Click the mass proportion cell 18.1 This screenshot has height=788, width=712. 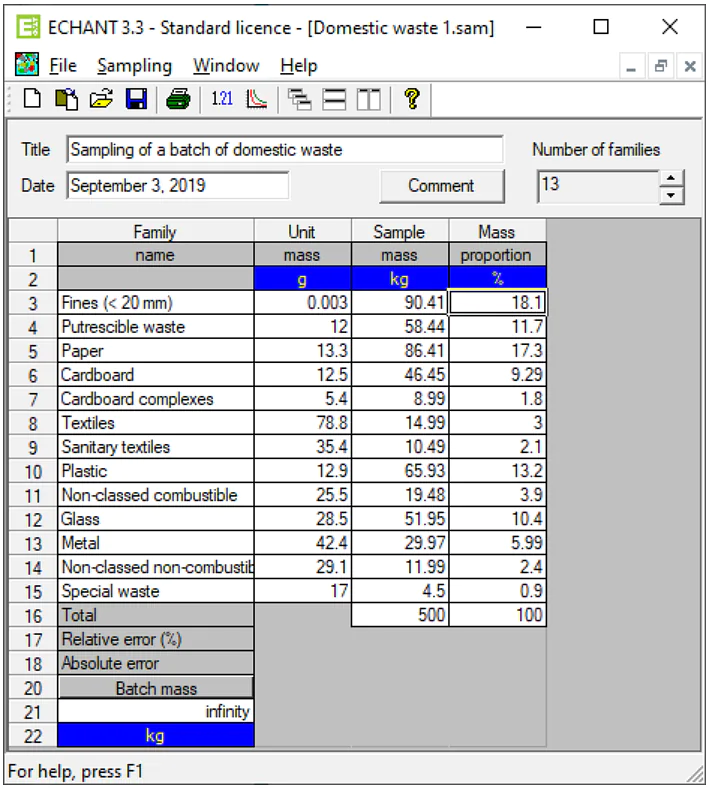[497, 303]
